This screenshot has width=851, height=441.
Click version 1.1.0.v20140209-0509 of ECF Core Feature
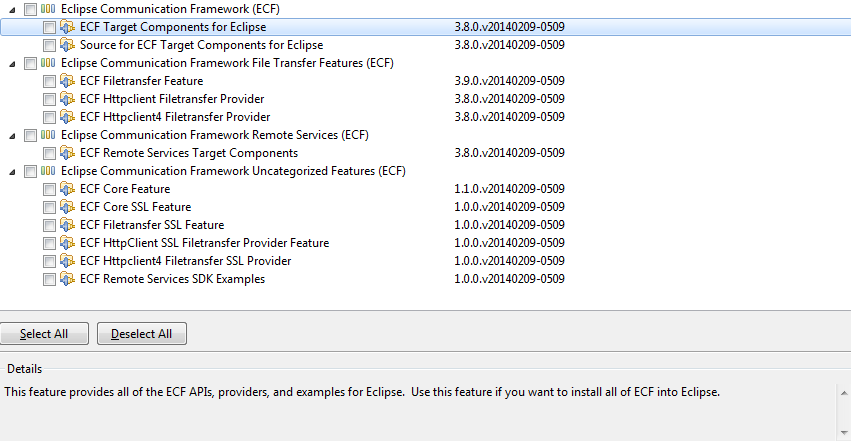[509, 189]
